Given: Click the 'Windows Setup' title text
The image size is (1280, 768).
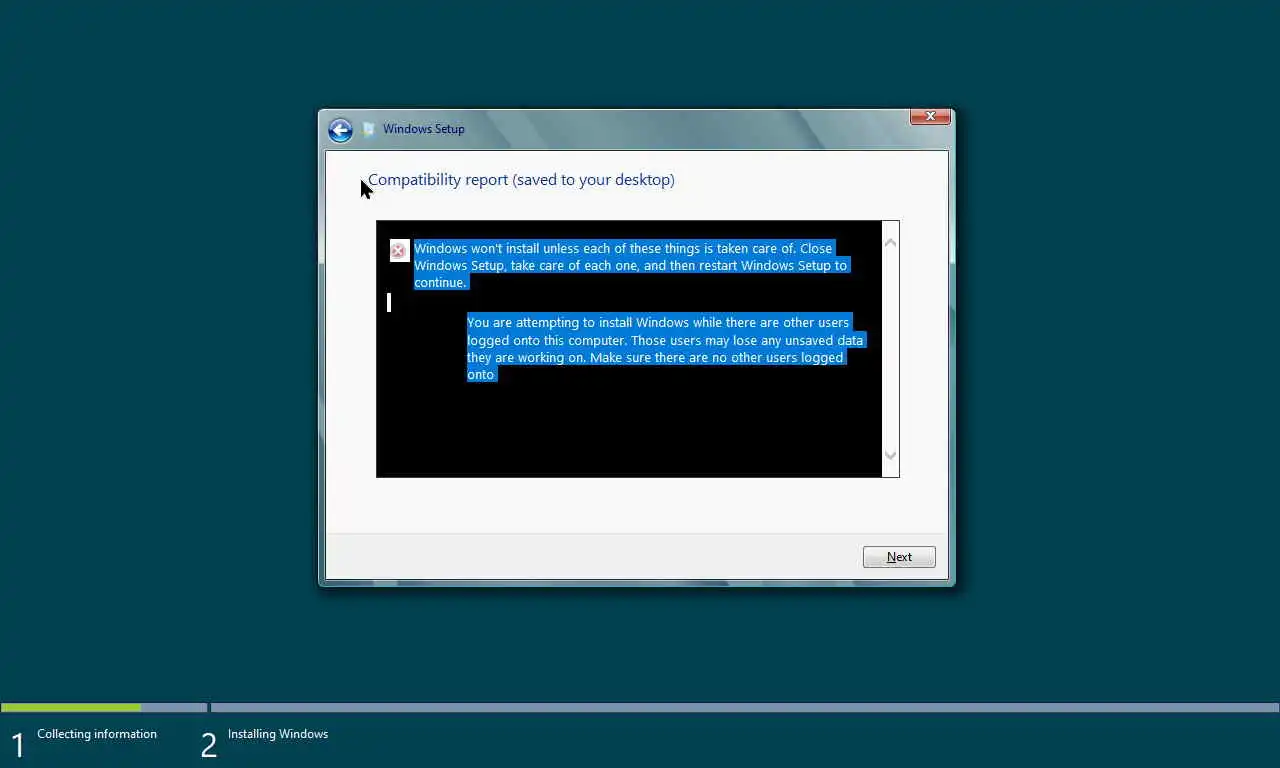Looking at the screenshot, I should [424, 129].
